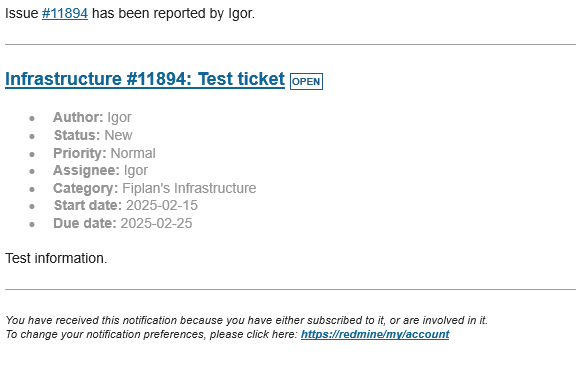Image resolution: width=576 pixels, height=383 pixels.
Task: Click the bullet point beside Due date
Action: pyautogui.click(x=32, y=224)
